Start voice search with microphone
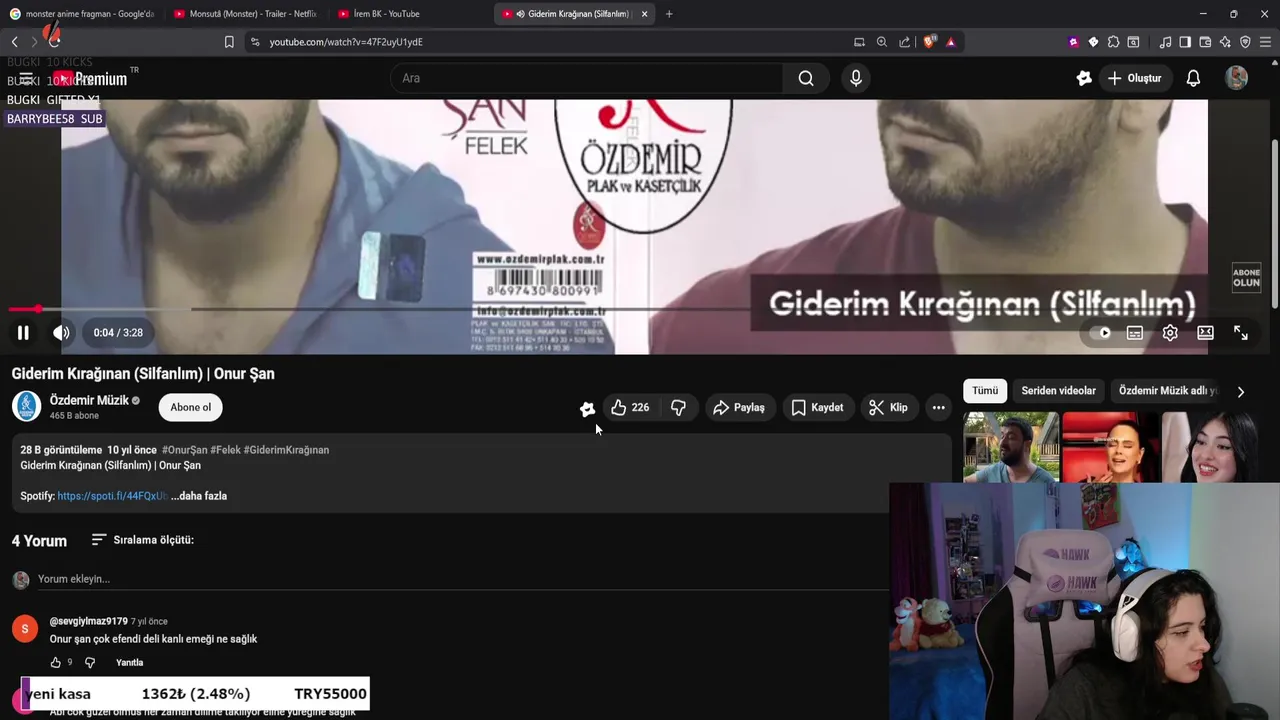Viewport: 1280px width, 720px height. [856, 78]
